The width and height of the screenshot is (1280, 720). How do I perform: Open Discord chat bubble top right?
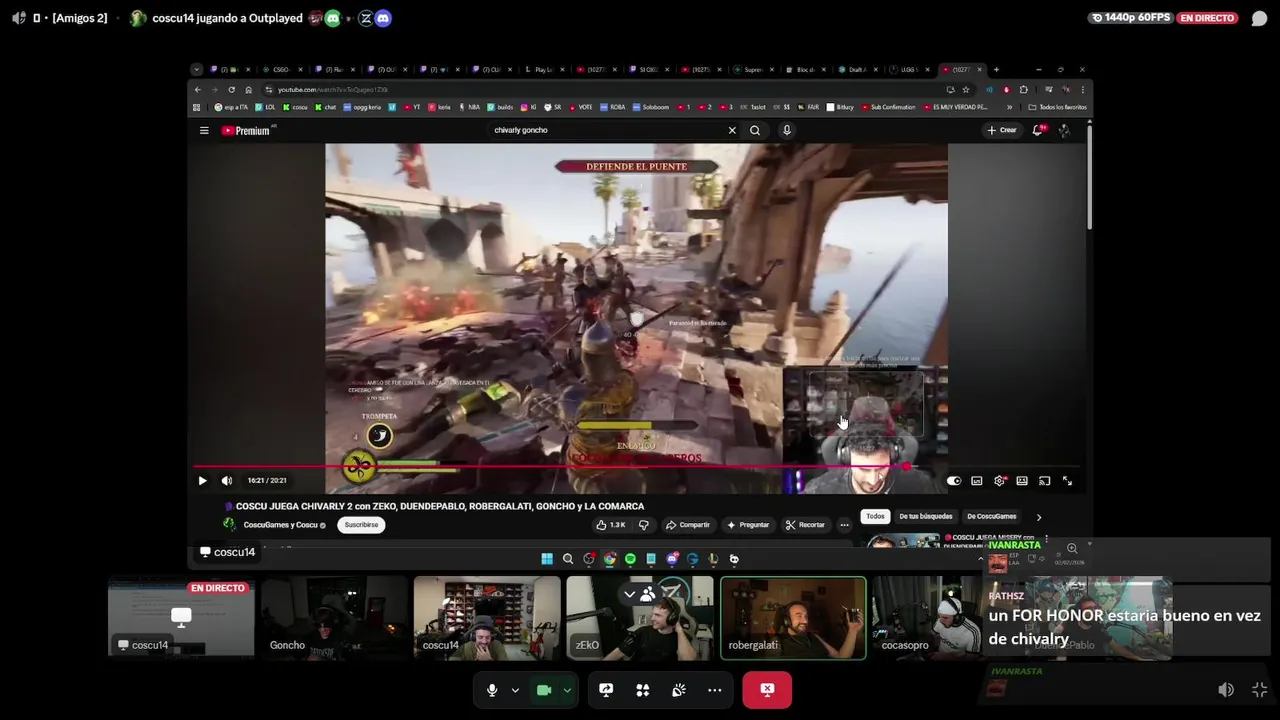1259,18
